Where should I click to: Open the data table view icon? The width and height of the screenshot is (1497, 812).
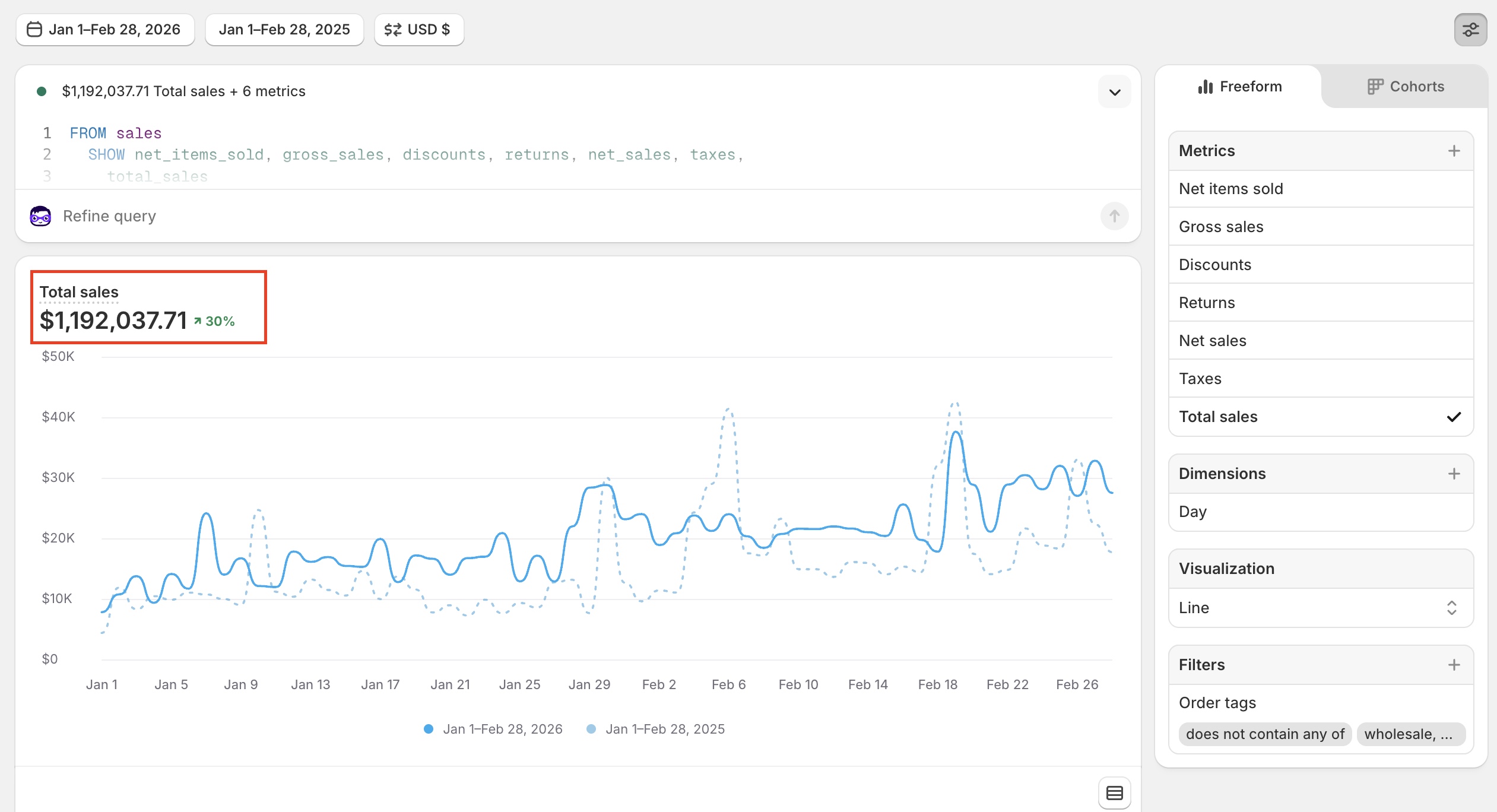point(1114,793)
